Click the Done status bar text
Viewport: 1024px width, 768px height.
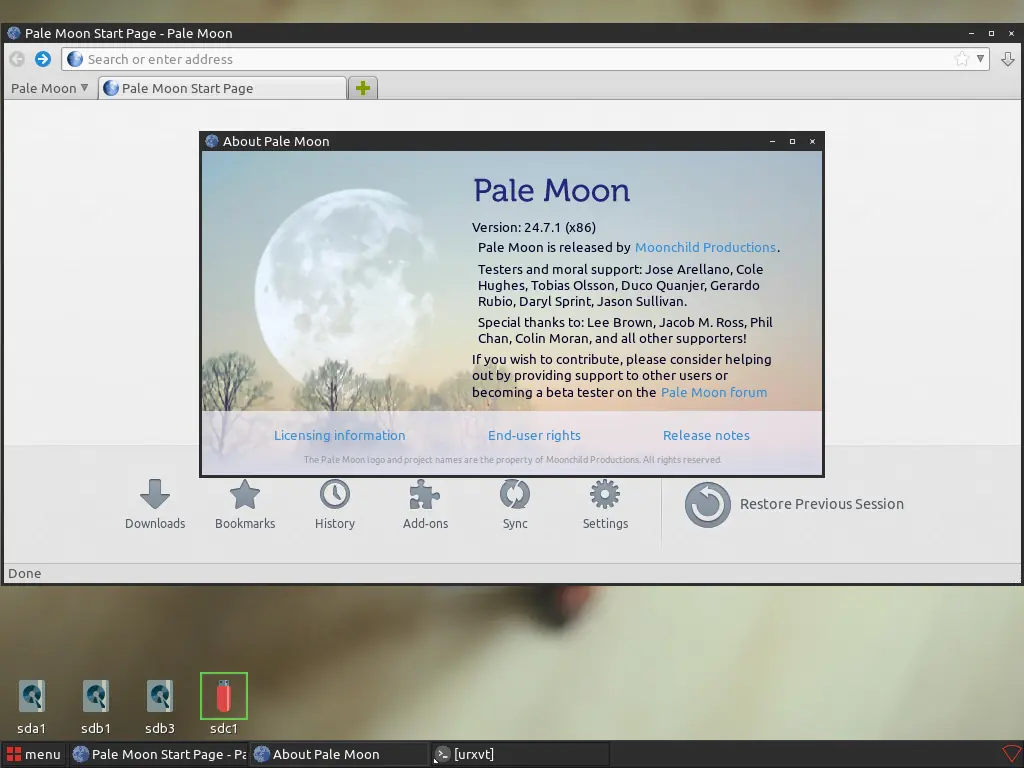(x=25, y=573)
